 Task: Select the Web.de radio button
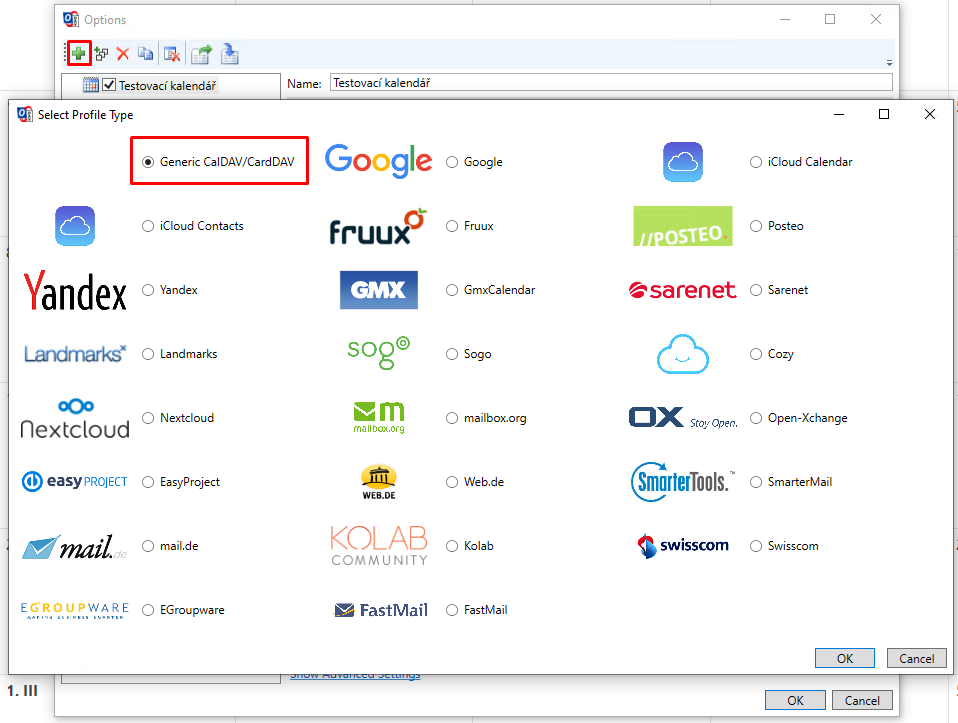[452, 482]
